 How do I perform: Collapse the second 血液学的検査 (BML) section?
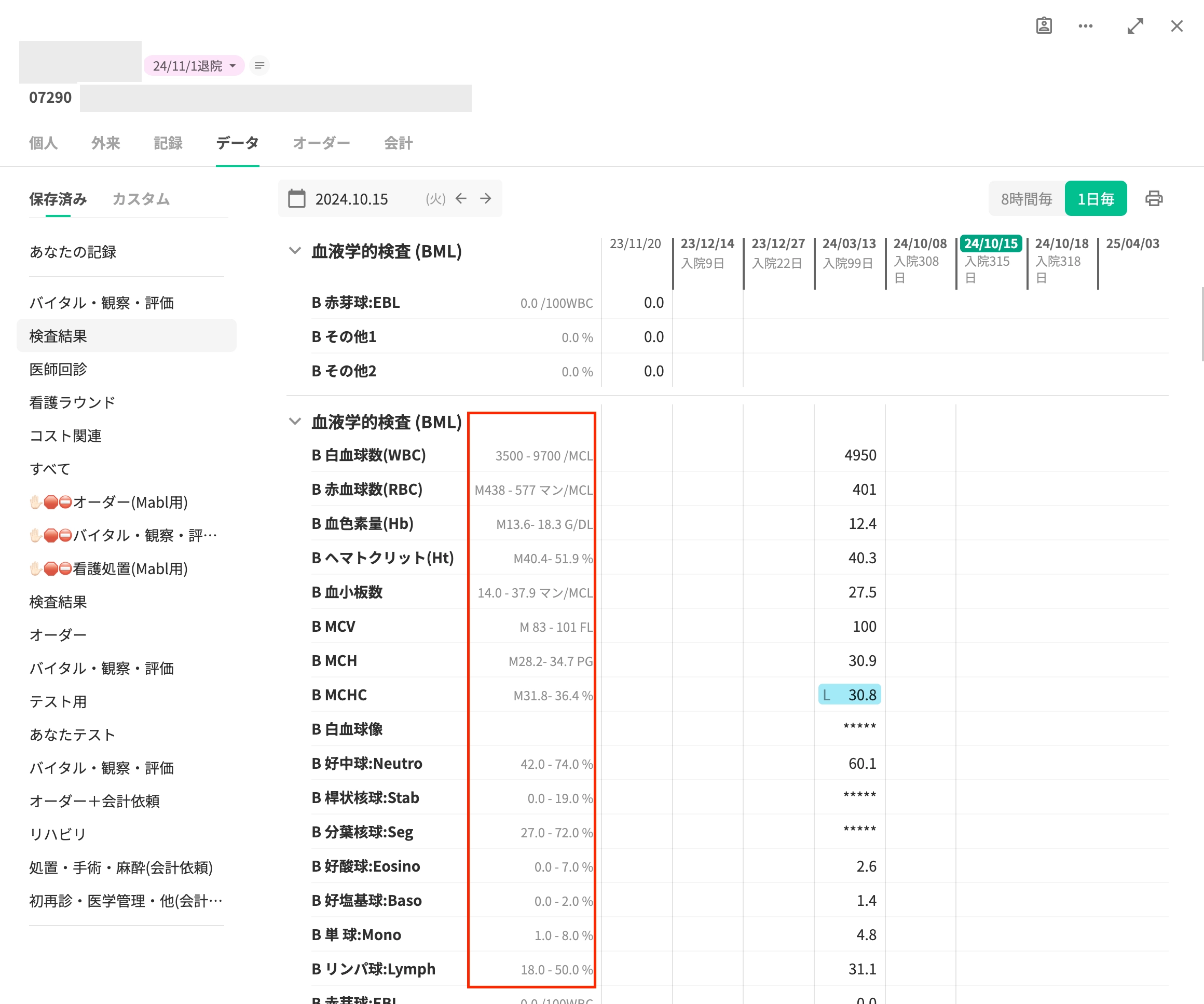pos(295,422)
